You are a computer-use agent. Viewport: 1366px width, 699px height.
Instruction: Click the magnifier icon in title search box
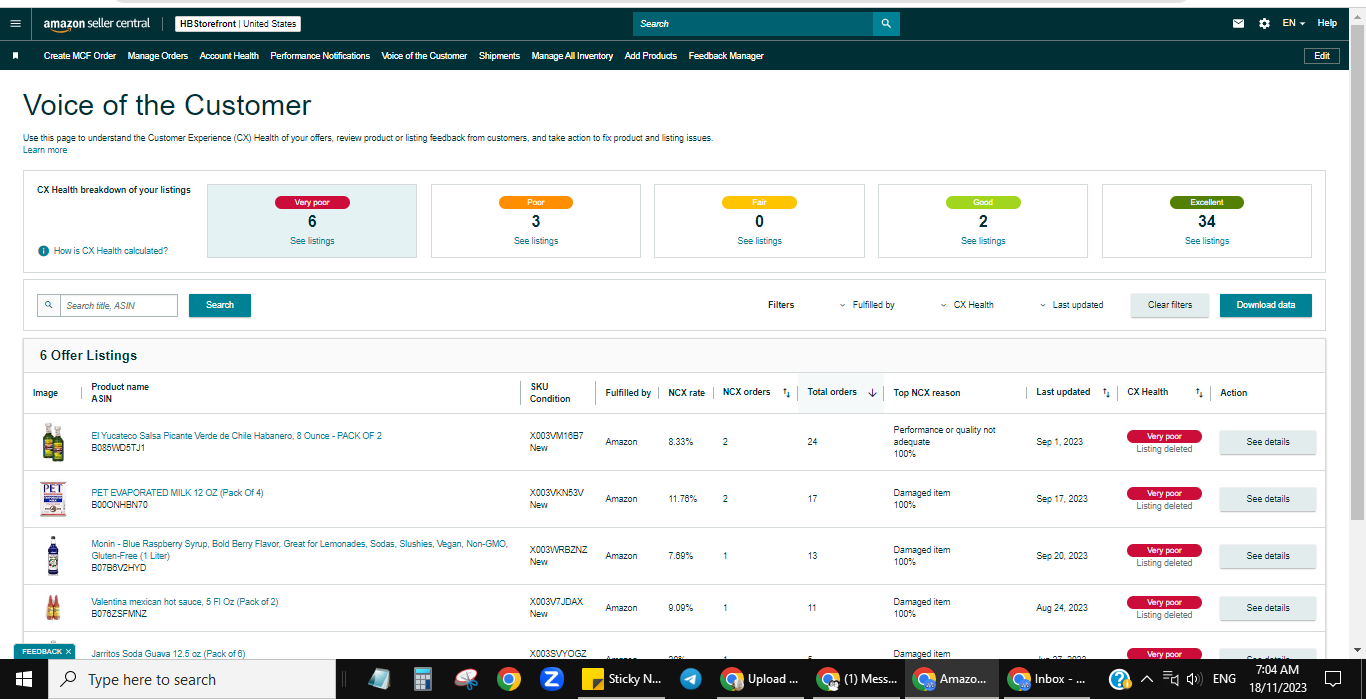pos(48,305)
